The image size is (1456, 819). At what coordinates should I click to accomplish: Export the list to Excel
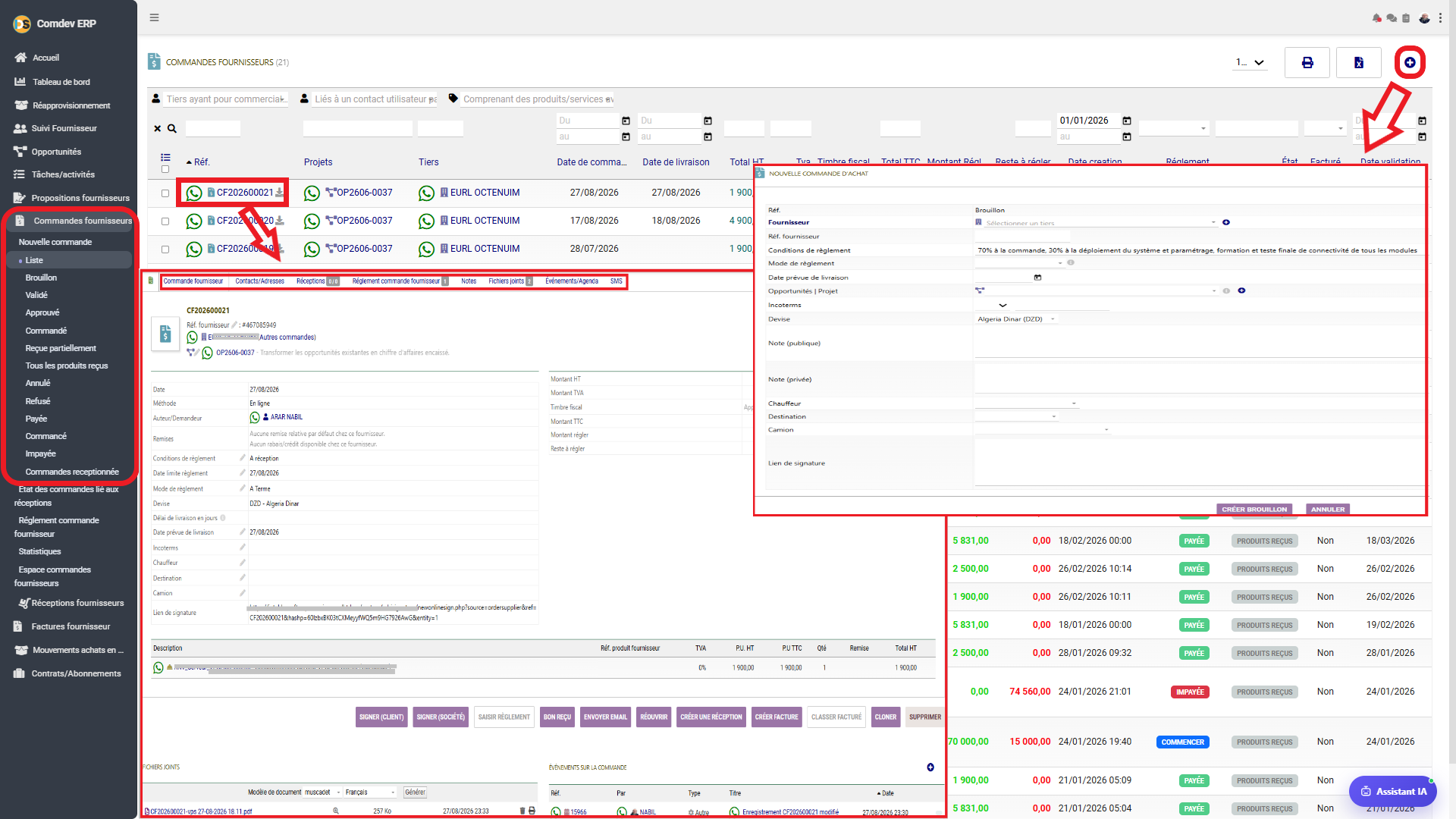coord(1358,62)
